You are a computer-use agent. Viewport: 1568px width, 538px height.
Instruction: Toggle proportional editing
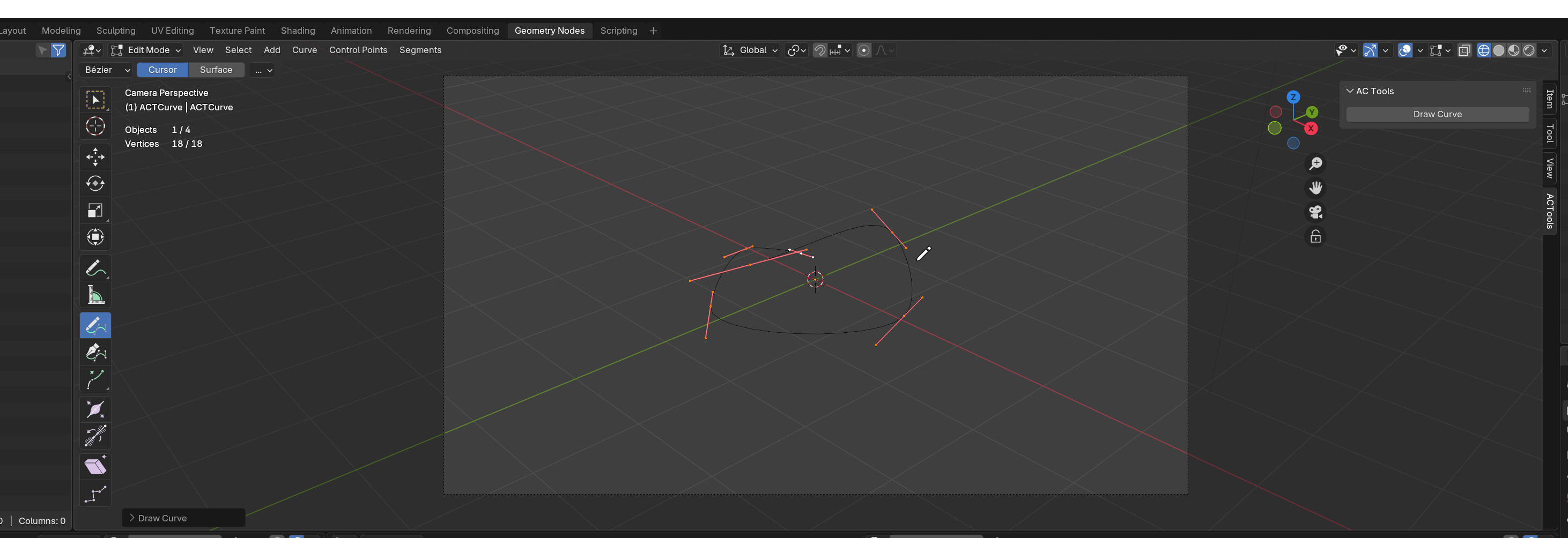(x=864, y=50)
